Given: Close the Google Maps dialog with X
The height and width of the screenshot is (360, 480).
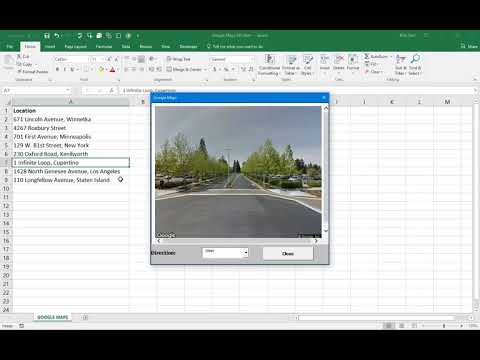Looking at the screenshot, I should click(324, 97).
